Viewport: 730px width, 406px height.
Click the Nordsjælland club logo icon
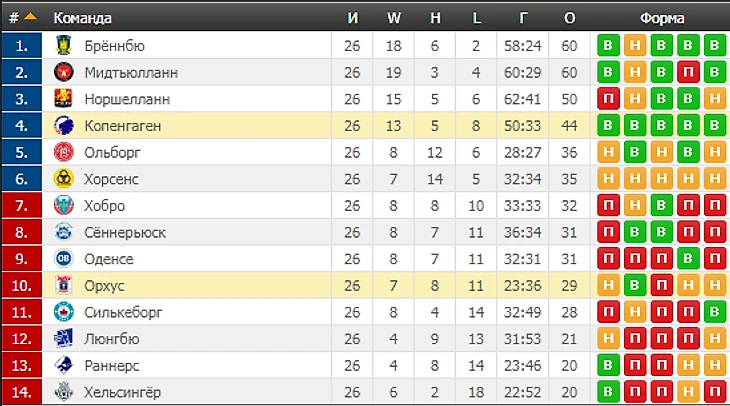pos(64,99)
